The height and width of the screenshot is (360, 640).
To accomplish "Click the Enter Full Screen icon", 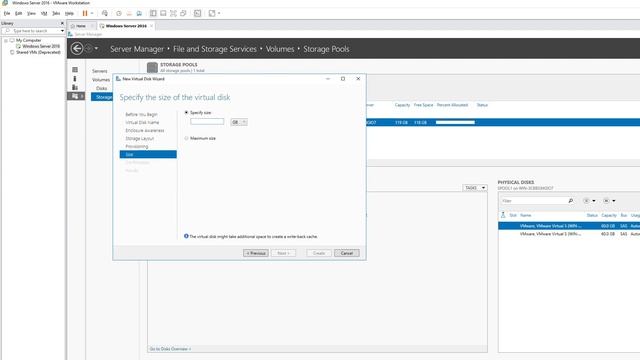I will point(173,13).
